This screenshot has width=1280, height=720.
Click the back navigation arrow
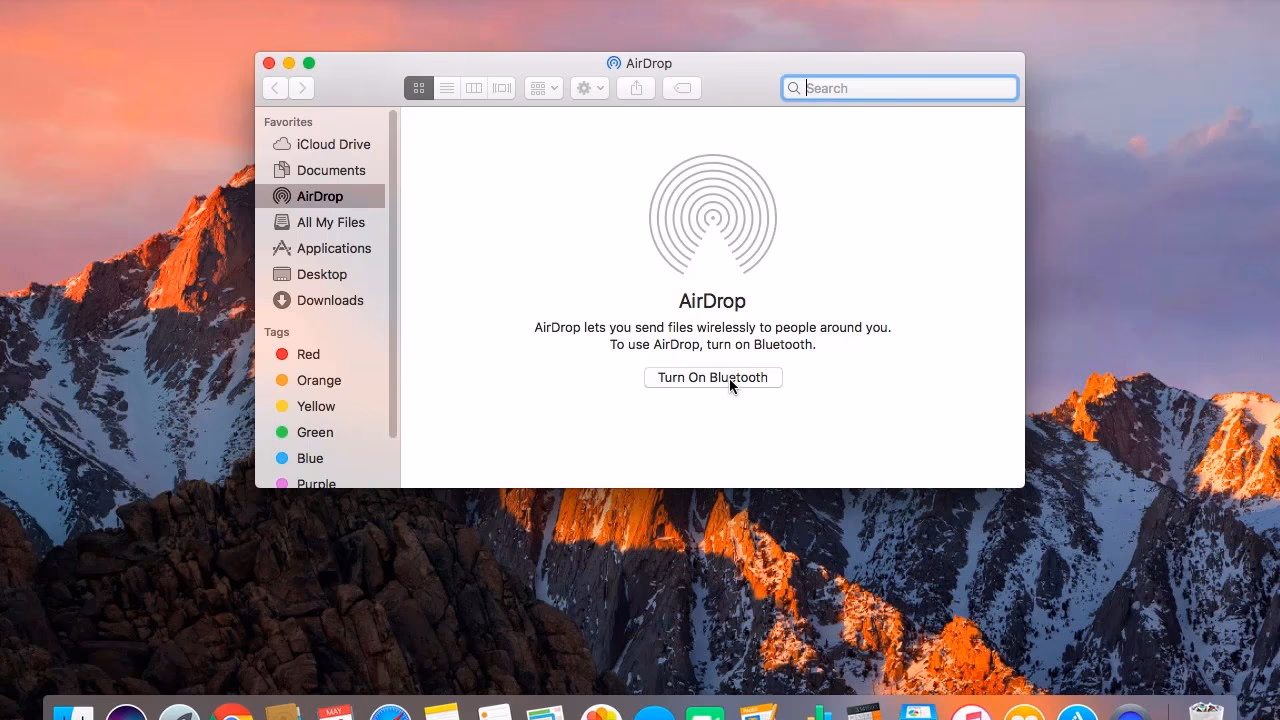(275, 88)
